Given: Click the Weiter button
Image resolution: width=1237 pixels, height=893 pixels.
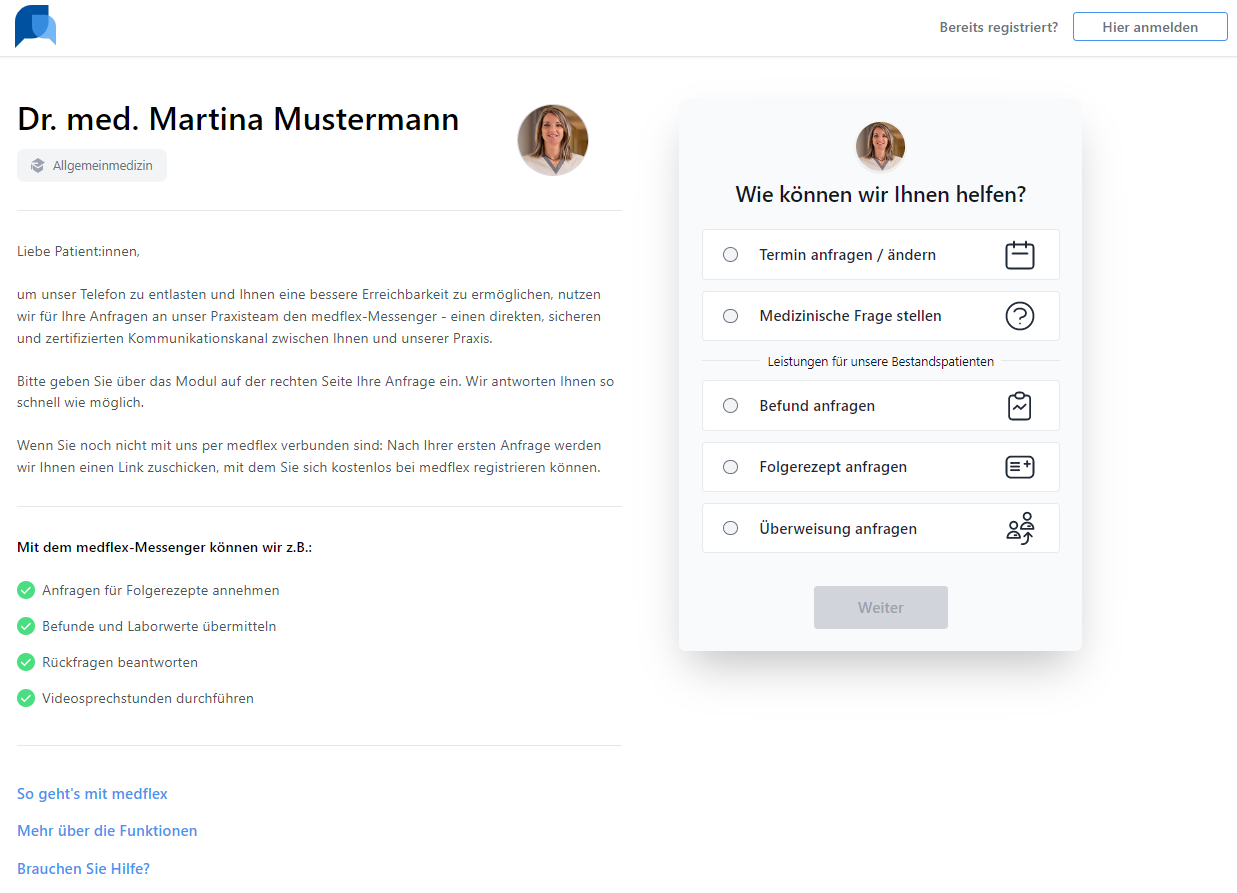Looking at the screenshot, I should click(880, 607).
